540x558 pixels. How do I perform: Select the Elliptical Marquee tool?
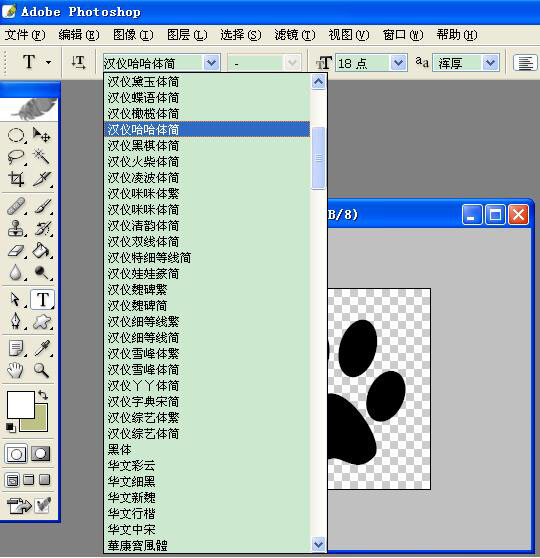point(16,136)
